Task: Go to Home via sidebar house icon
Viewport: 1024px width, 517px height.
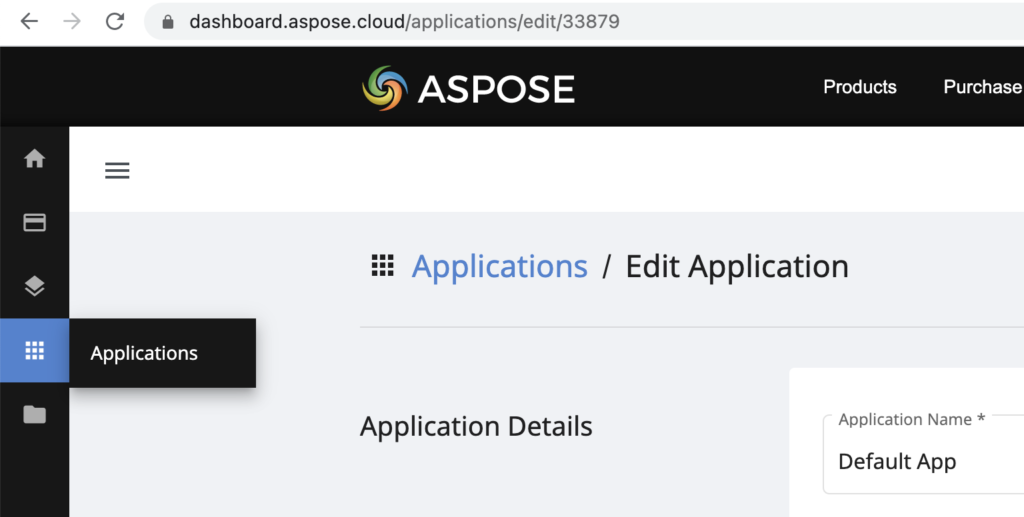Action: click(35, 158)
